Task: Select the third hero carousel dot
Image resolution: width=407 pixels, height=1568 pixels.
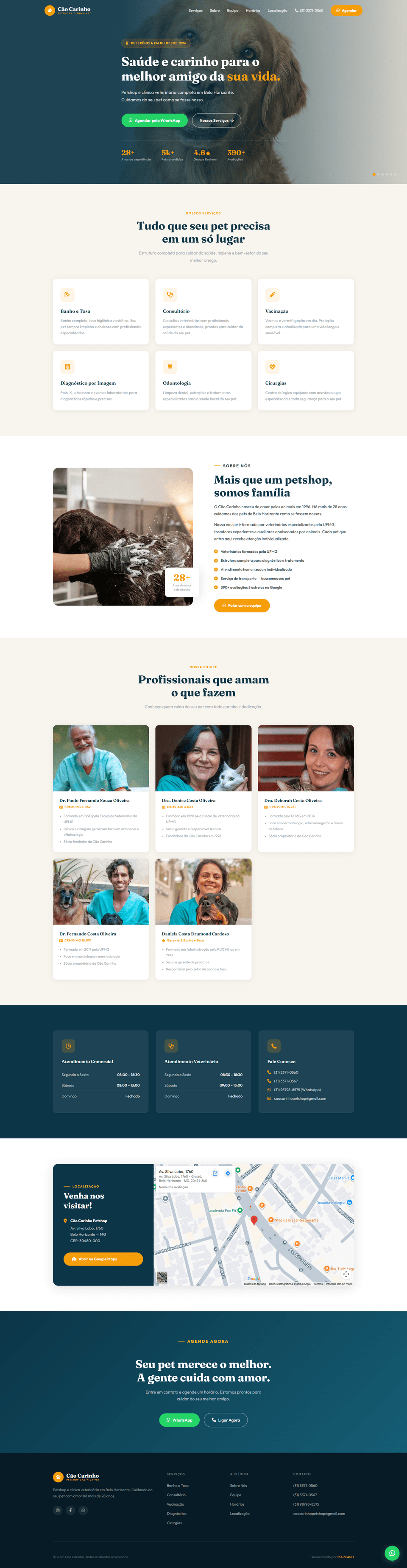Action: pyautogui.click(x=382, y=174)
